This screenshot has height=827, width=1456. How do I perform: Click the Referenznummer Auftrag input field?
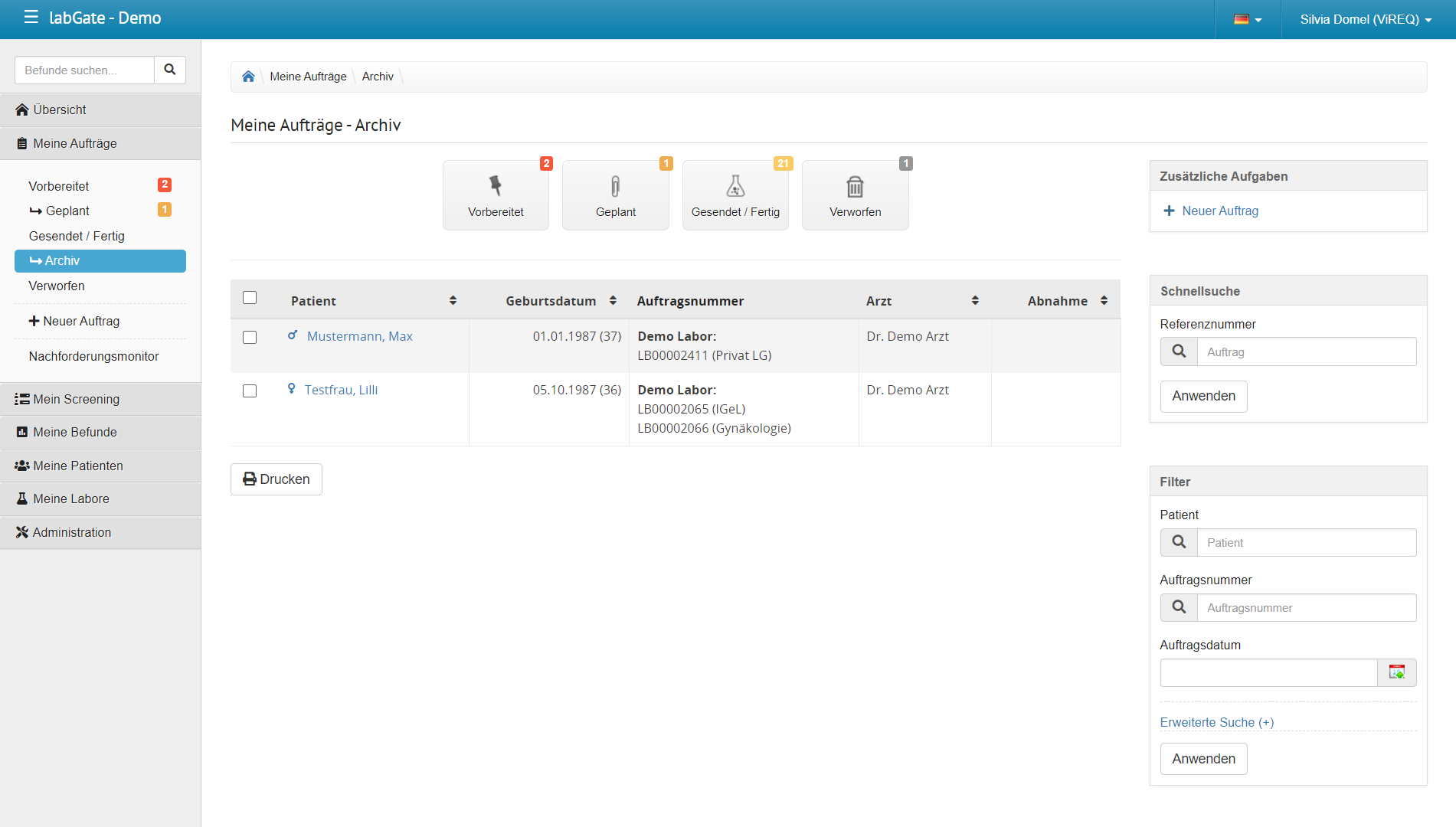tap(1306, 351)
